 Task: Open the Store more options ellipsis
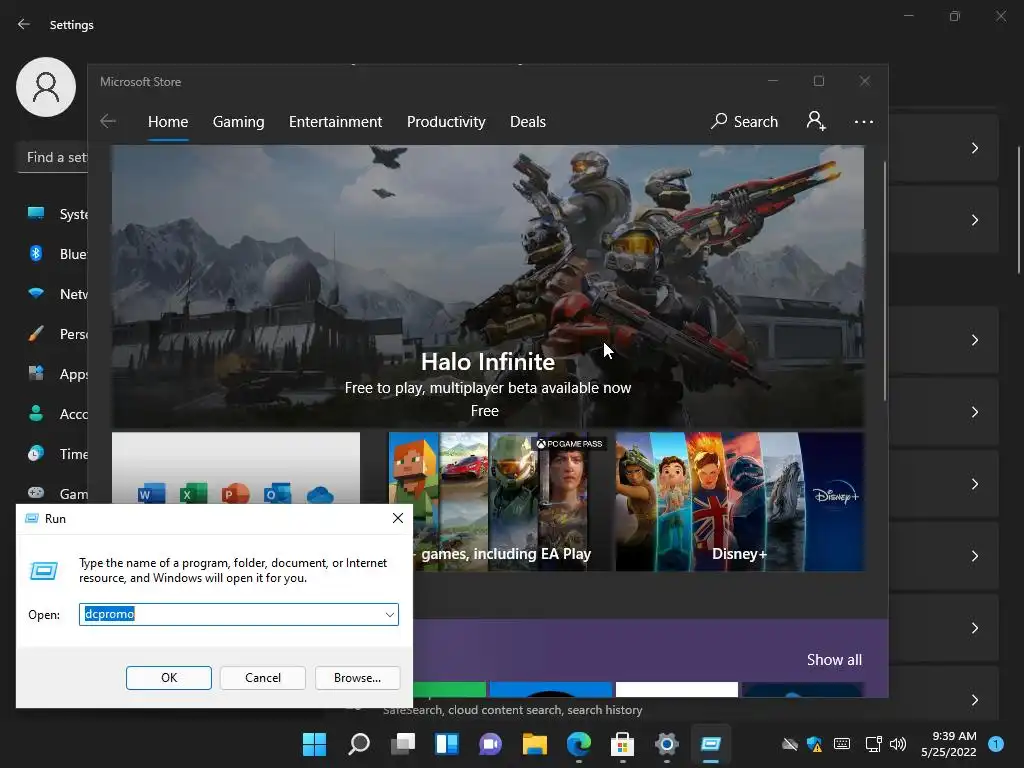coord(863,121)
